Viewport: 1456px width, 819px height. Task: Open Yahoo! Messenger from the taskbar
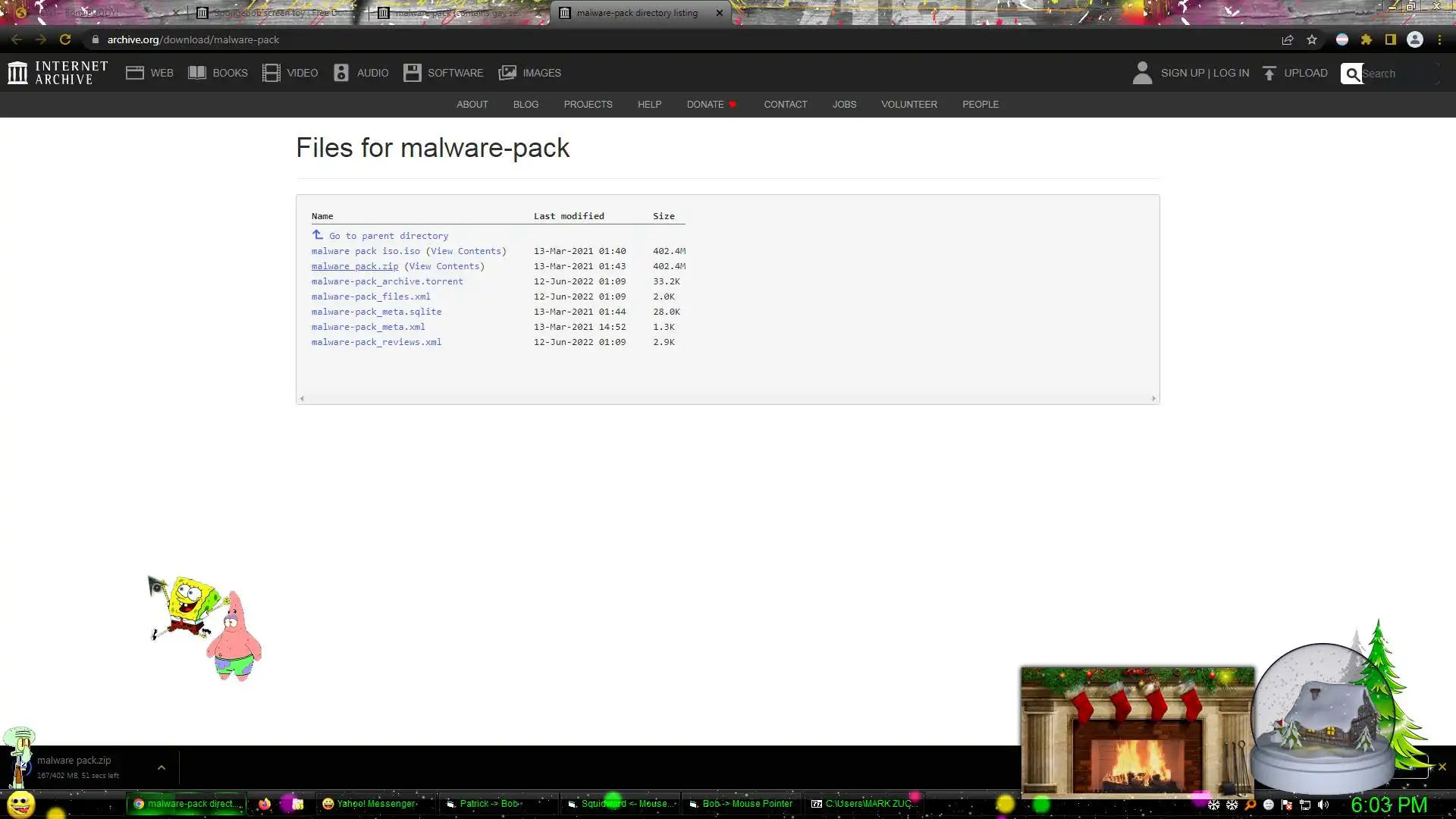[369, 804]
